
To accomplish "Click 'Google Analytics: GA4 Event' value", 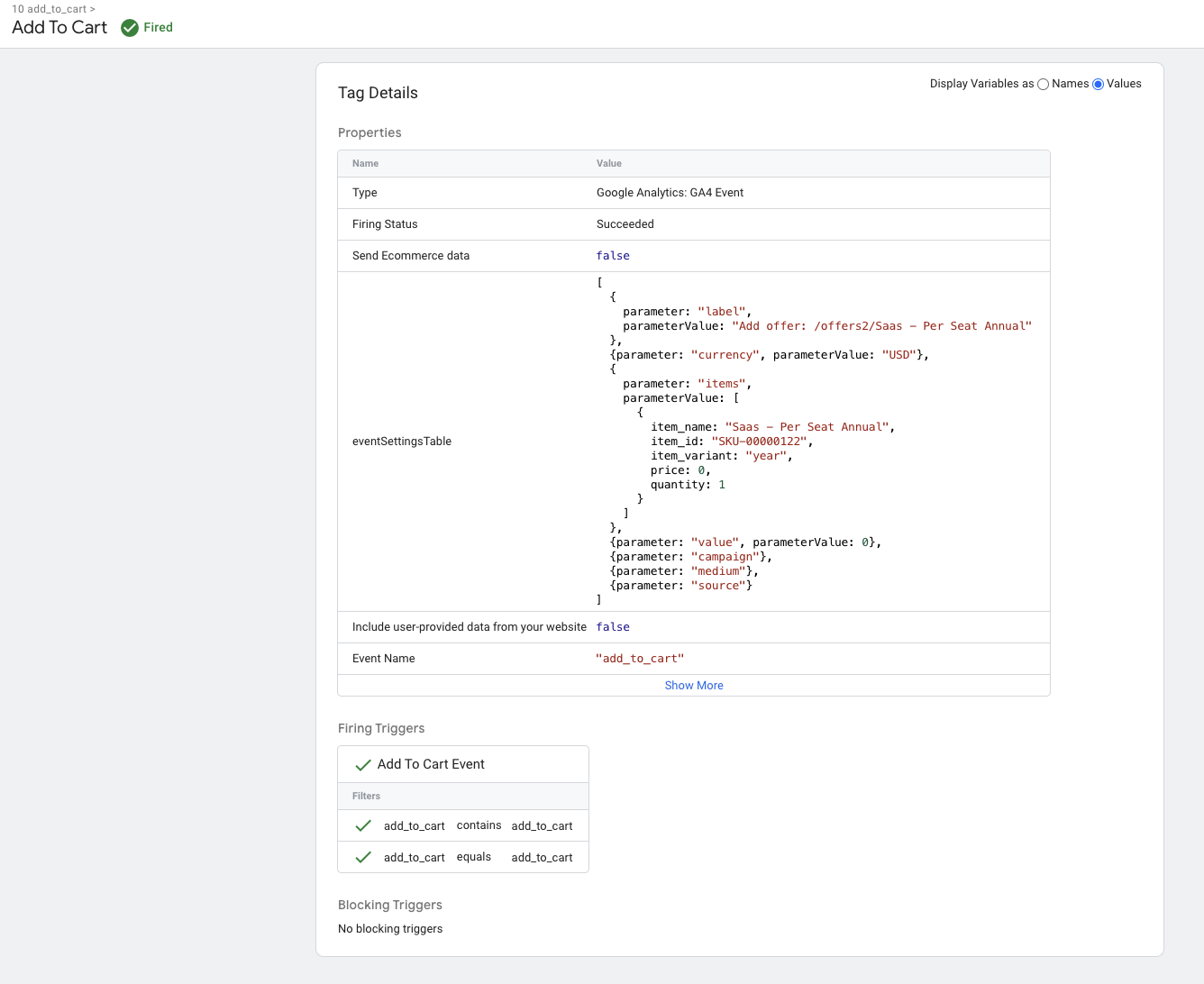I will 670,193.
